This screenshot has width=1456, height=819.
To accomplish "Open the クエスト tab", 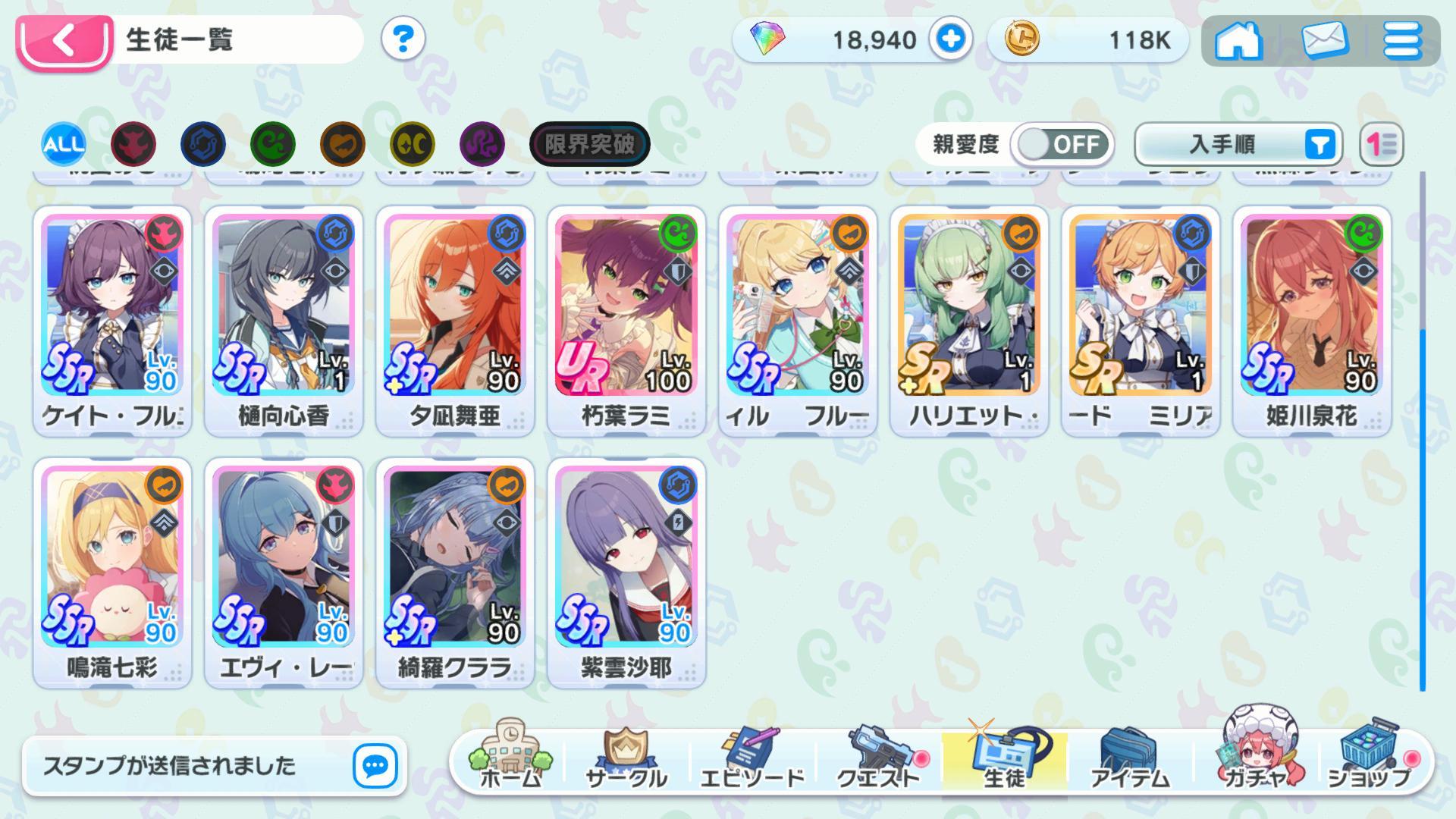I will [880, 758].
